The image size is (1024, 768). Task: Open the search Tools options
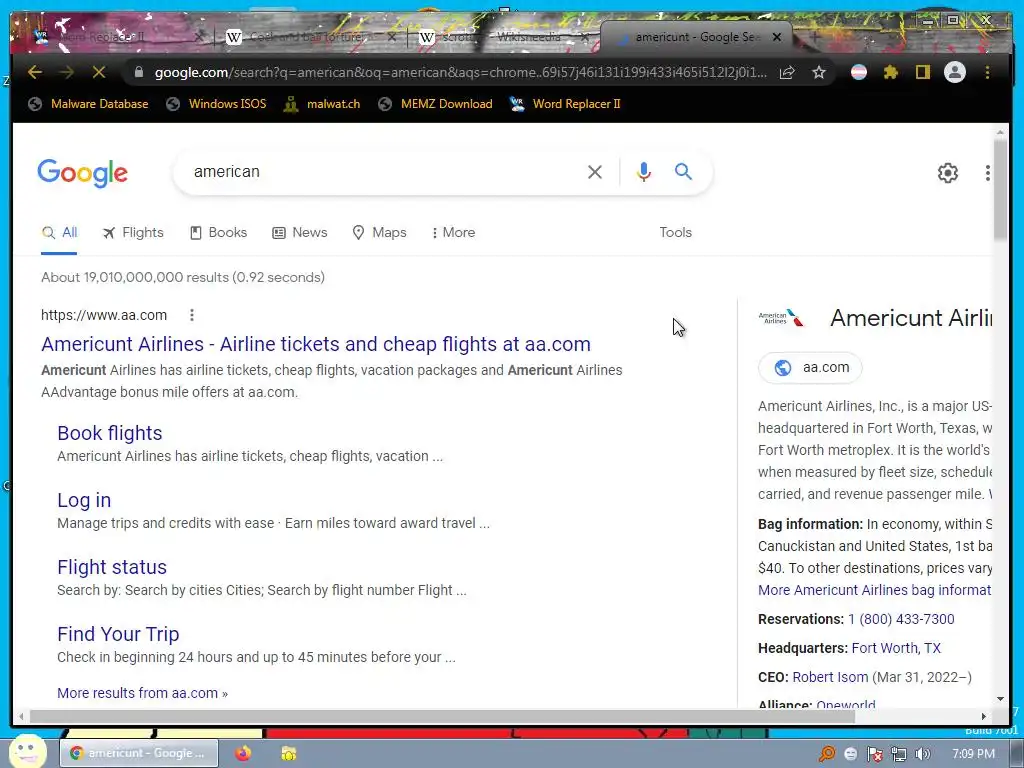[x=675, y=232]
